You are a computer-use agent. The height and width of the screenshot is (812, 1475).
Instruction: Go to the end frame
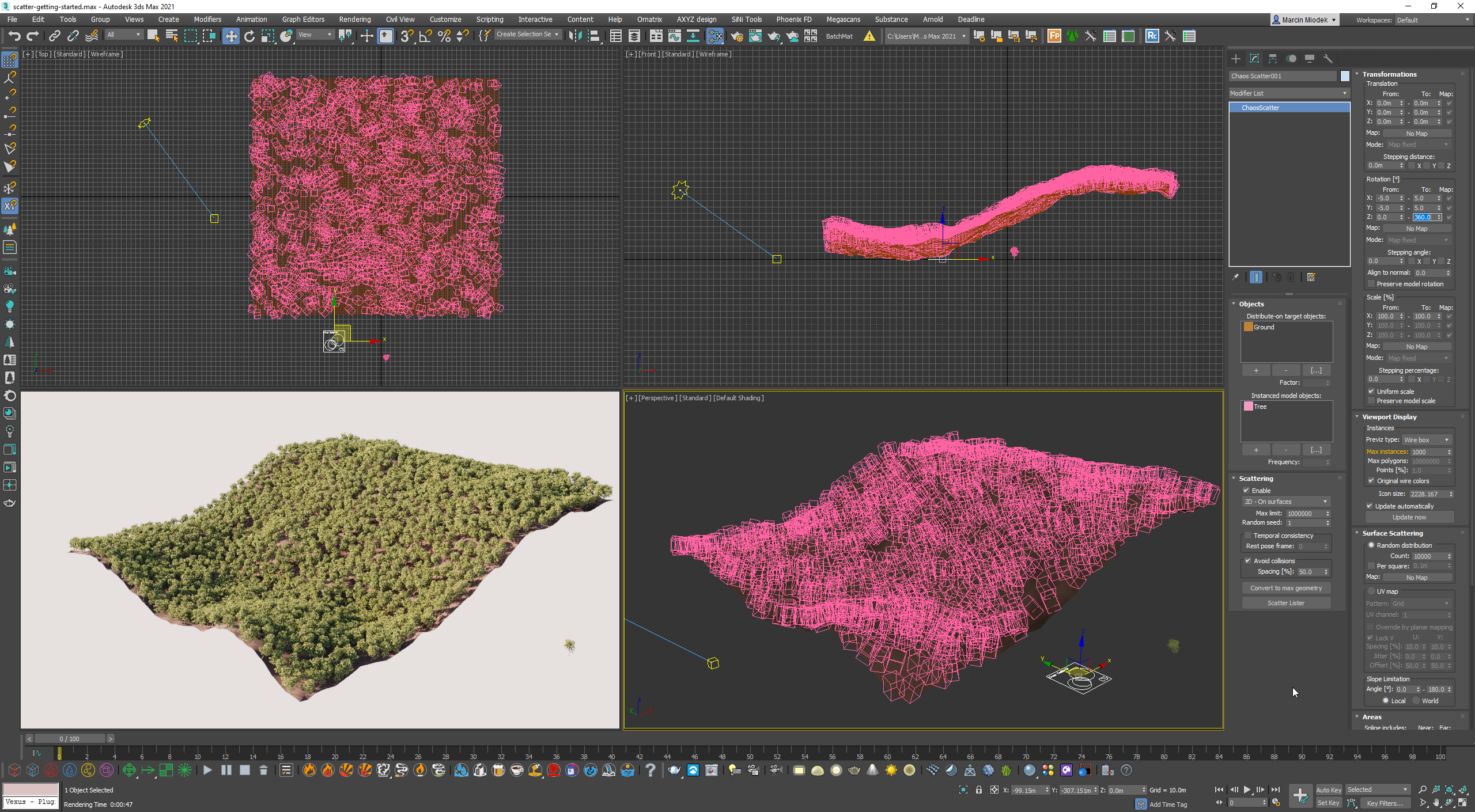coord(1276,790)
